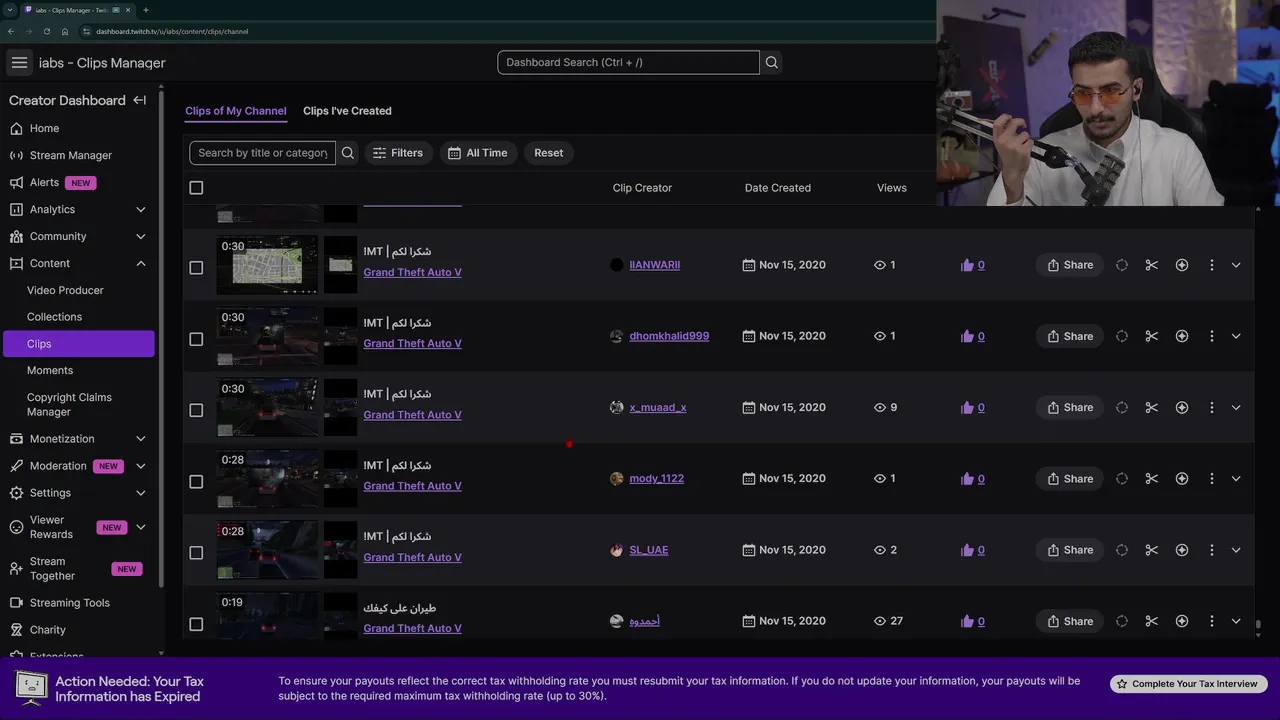Click the browser address bar URL
The width and height of the screenshot is (1280, 720).
pyautogui.click(x=172, y=31)
